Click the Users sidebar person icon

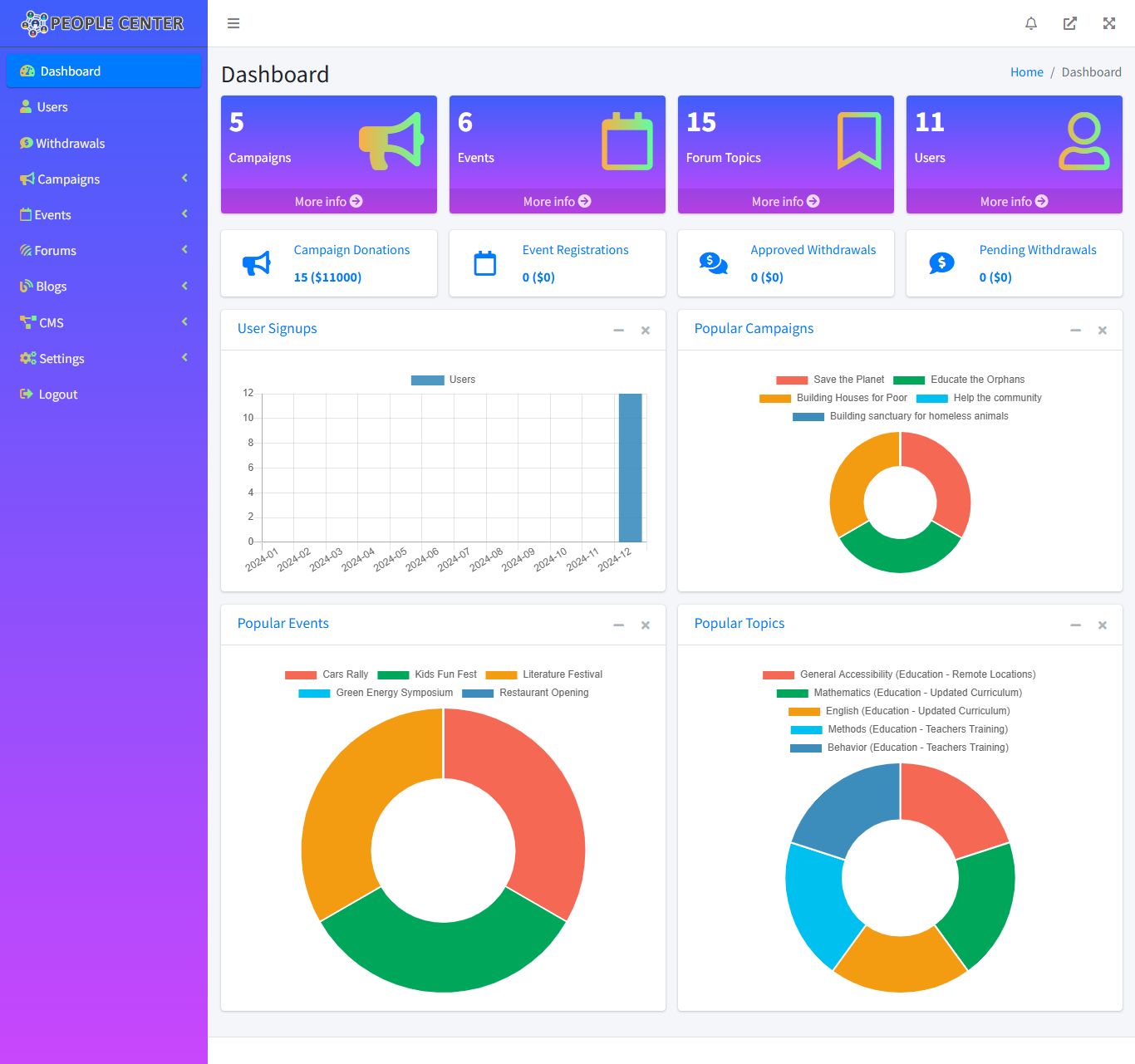point(26,107)
